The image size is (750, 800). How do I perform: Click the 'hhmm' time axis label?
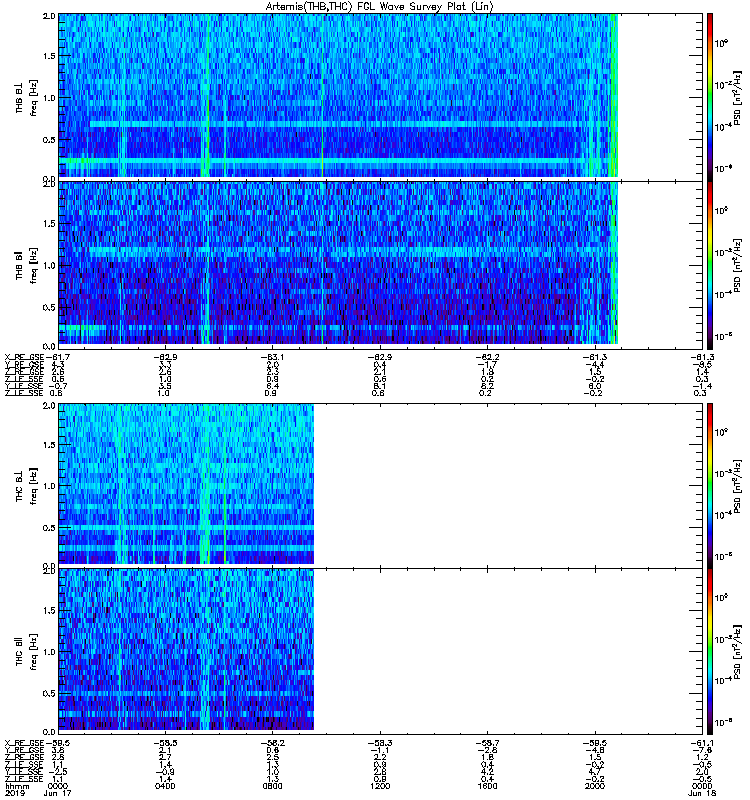point(17,786)
